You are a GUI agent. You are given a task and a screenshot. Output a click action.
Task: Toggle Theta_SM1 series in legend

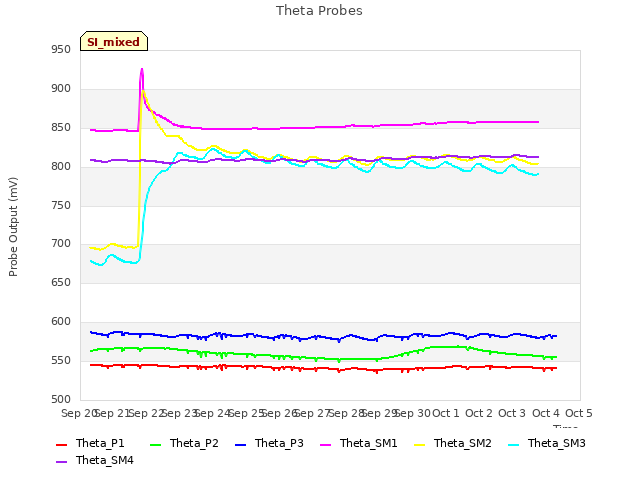(x=359, y=443)
